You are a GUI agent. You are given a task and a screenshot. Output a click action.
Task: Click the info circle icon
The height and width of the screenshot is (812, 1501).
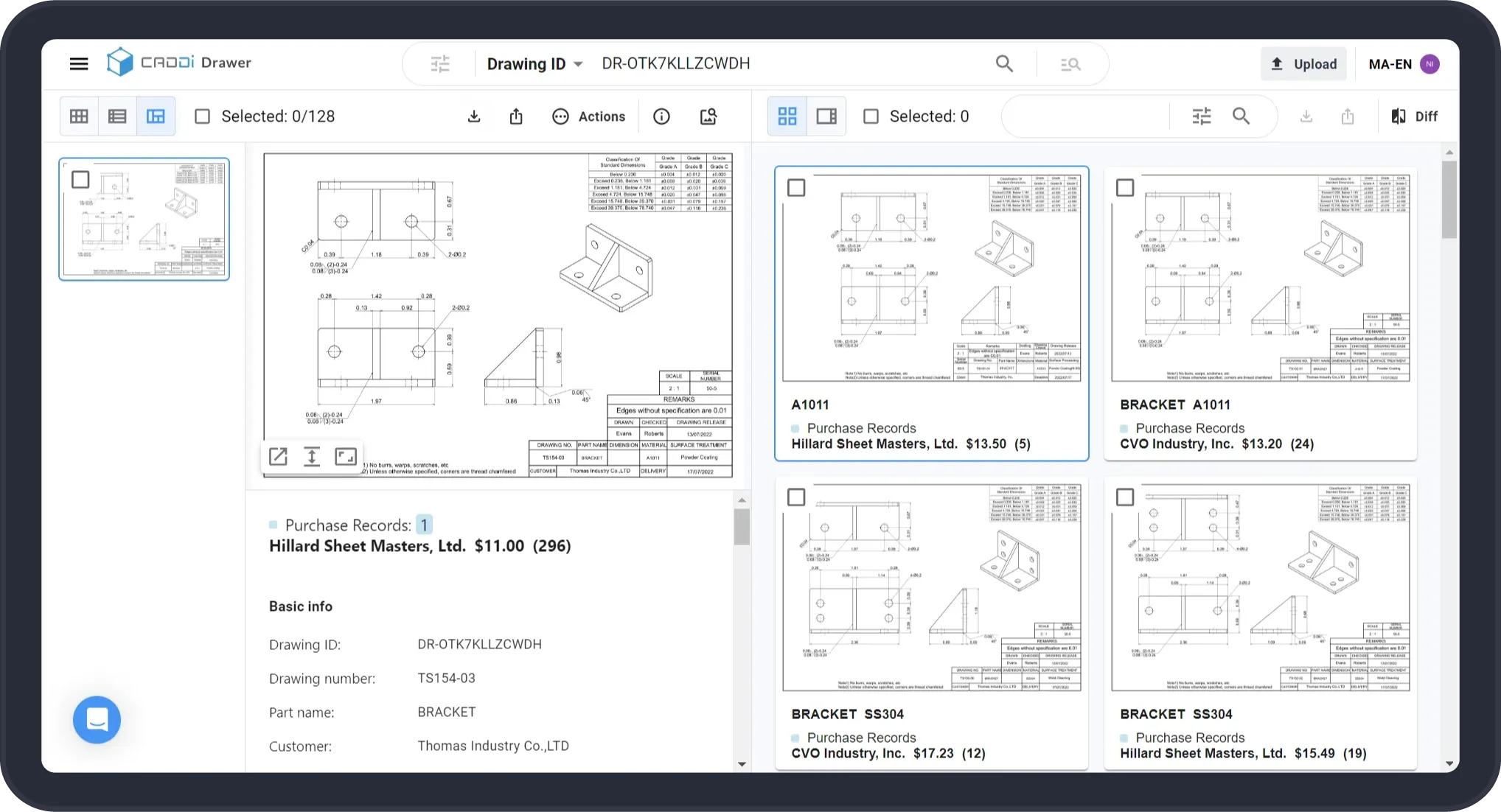[x=661, y=116]
